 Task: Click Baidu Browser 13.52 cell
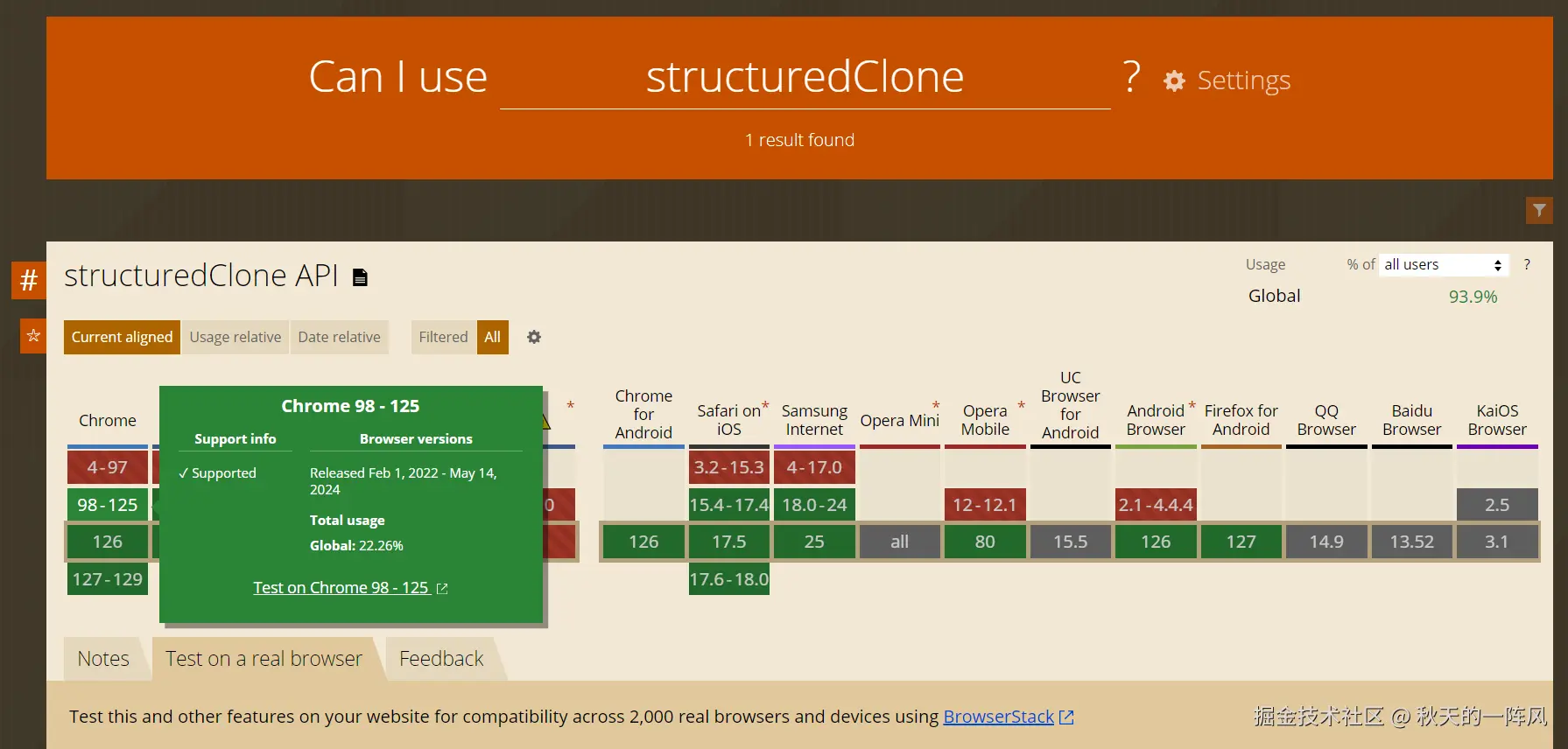coord(1412,542)
